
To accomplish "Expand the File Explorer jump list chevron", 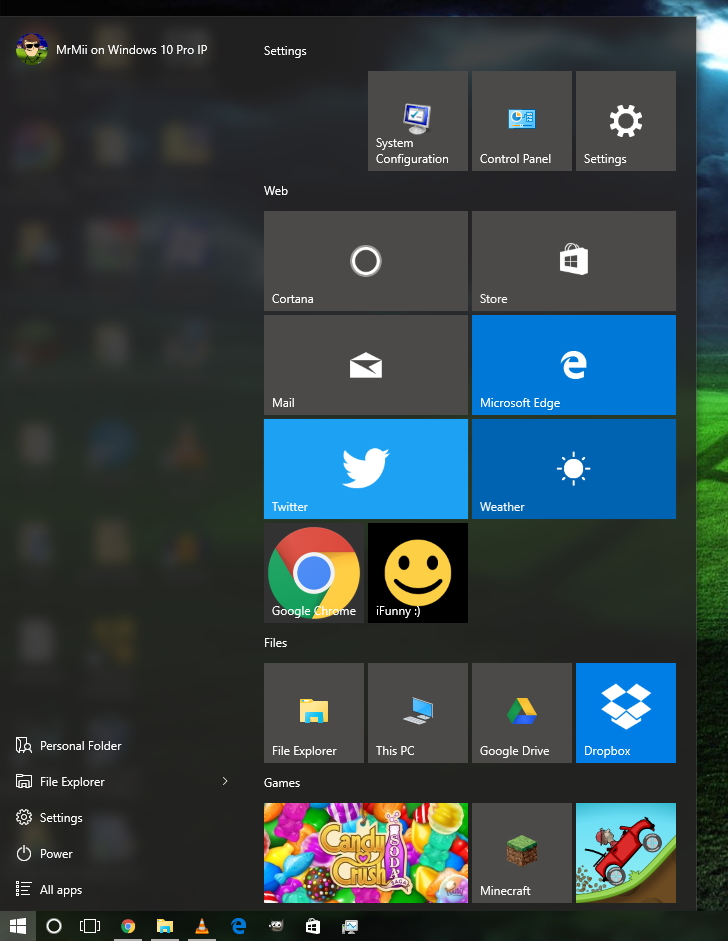I will [x=225, y=781].
